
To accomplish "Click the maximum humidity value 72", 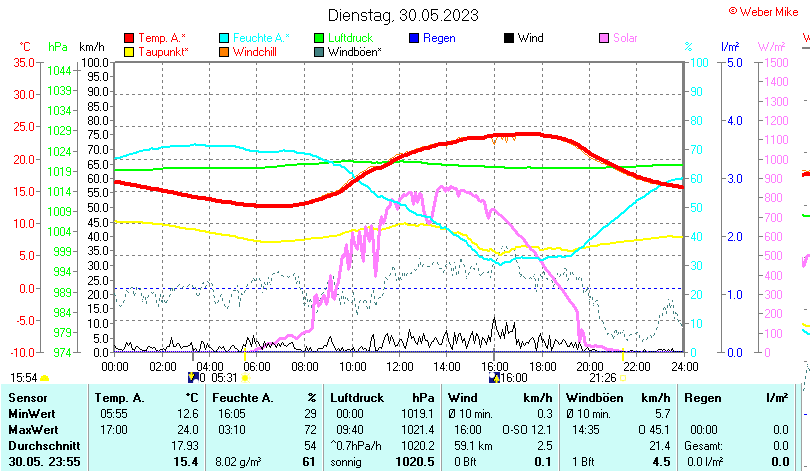I will point(310,430).
